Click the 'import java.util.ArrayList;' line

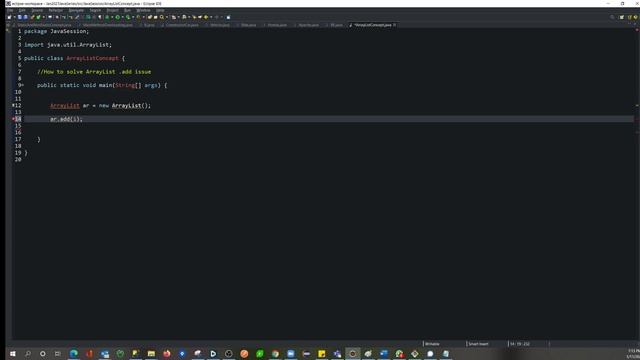click(68, 44)
